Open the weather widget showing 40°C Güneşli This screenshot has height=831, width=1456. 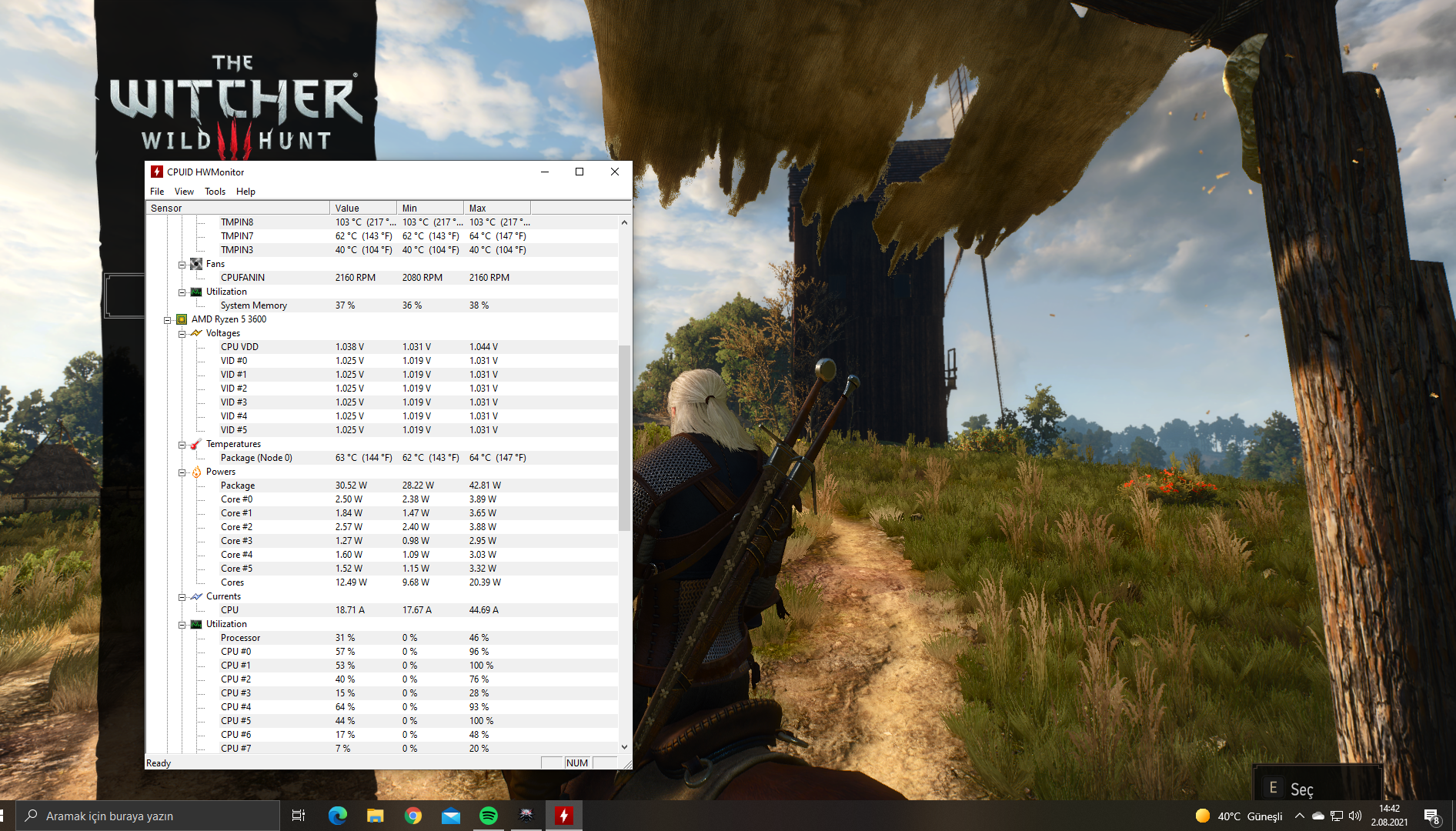[x=1239, y=816]
